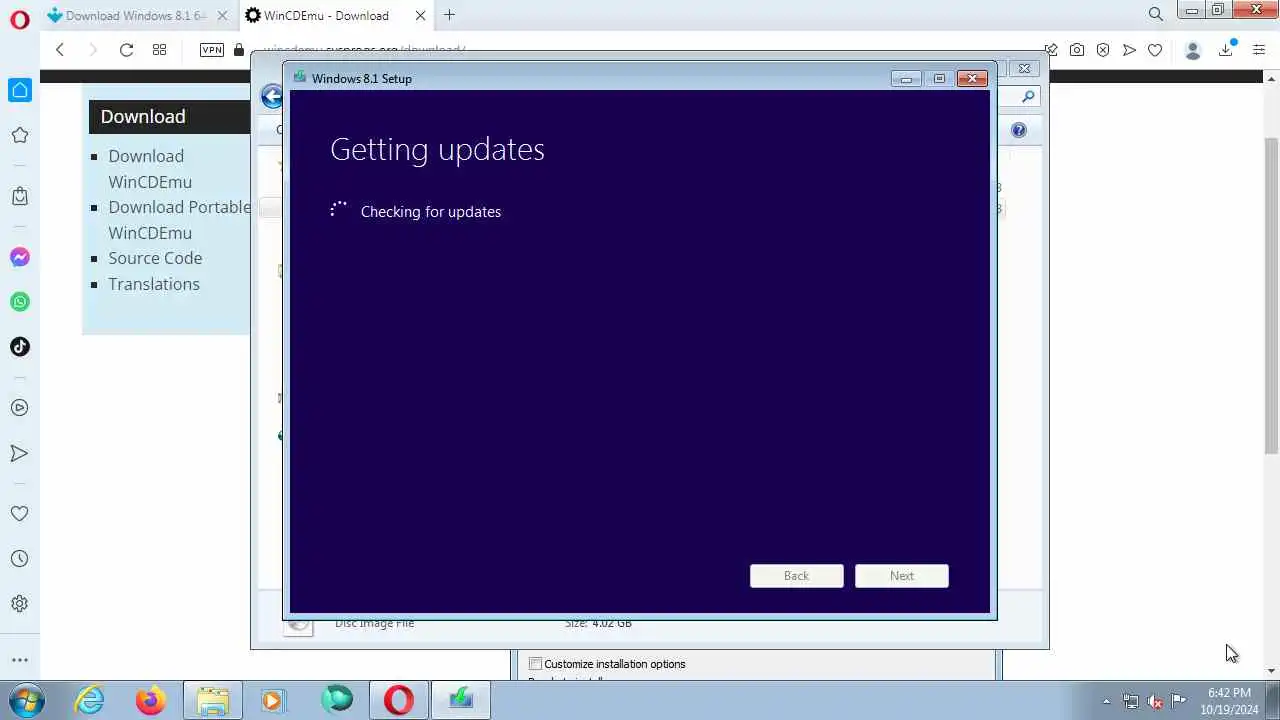Click the Download sidebar heading
1280x720 pixels.
click(143, 116)
